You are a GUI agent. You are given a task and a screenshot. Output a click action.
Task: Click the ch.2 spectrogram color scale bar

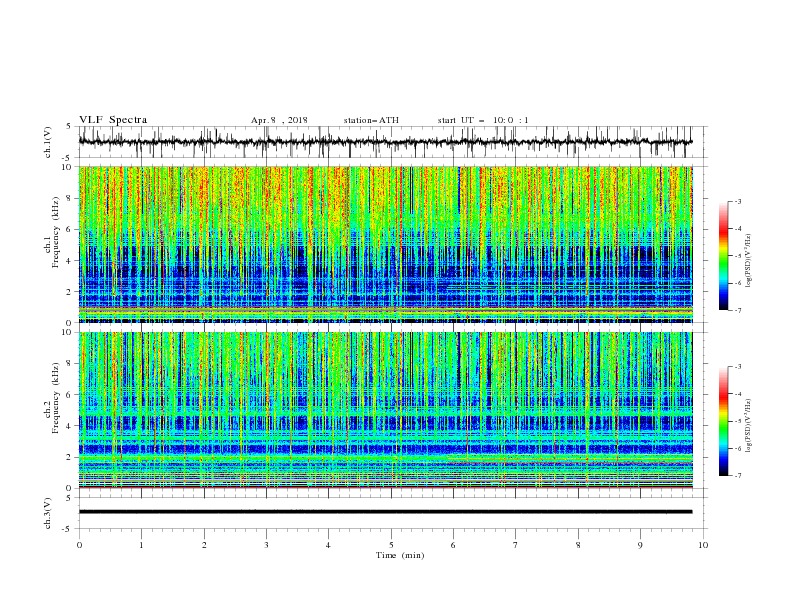click(723, 421)
